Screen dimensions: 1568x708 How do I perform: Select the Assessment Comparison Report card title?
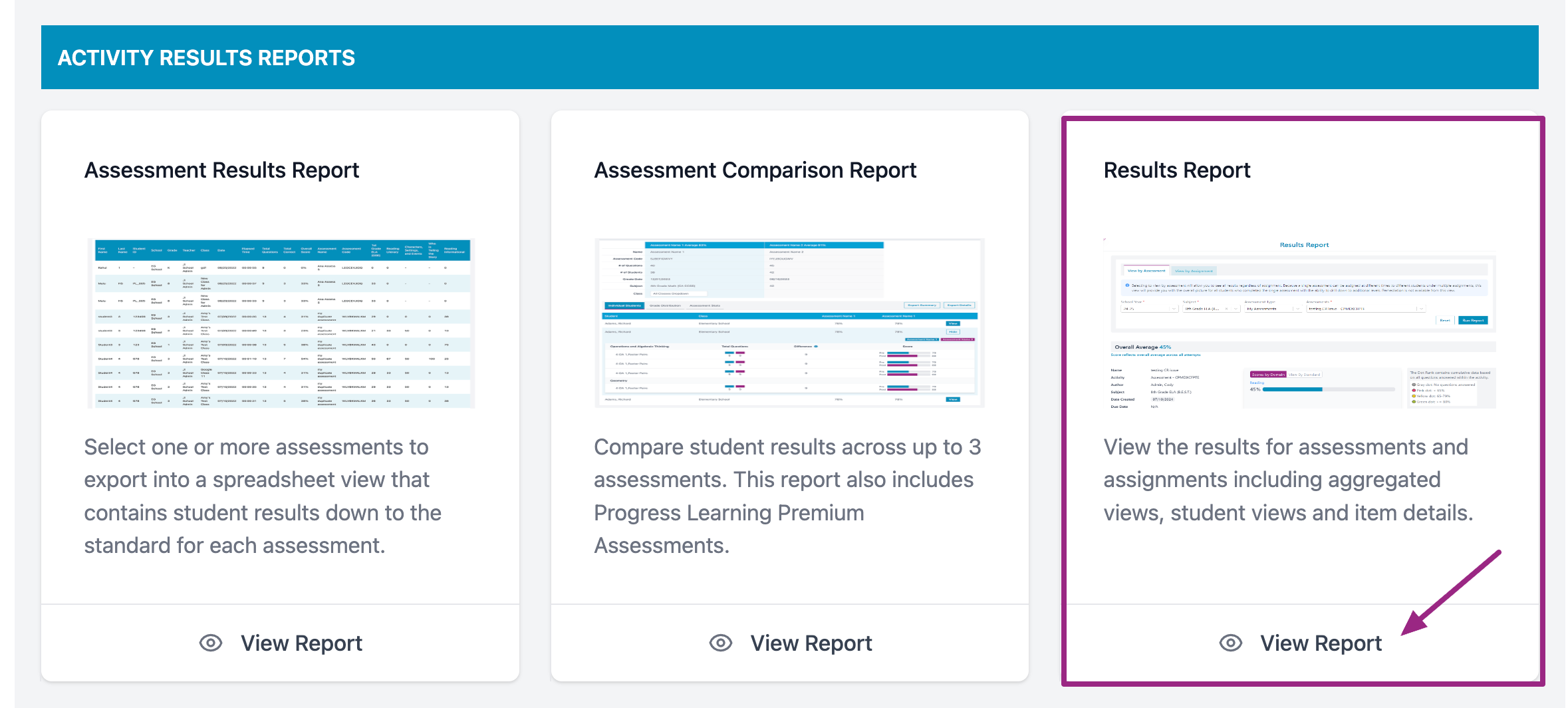[x=755, y=170]
